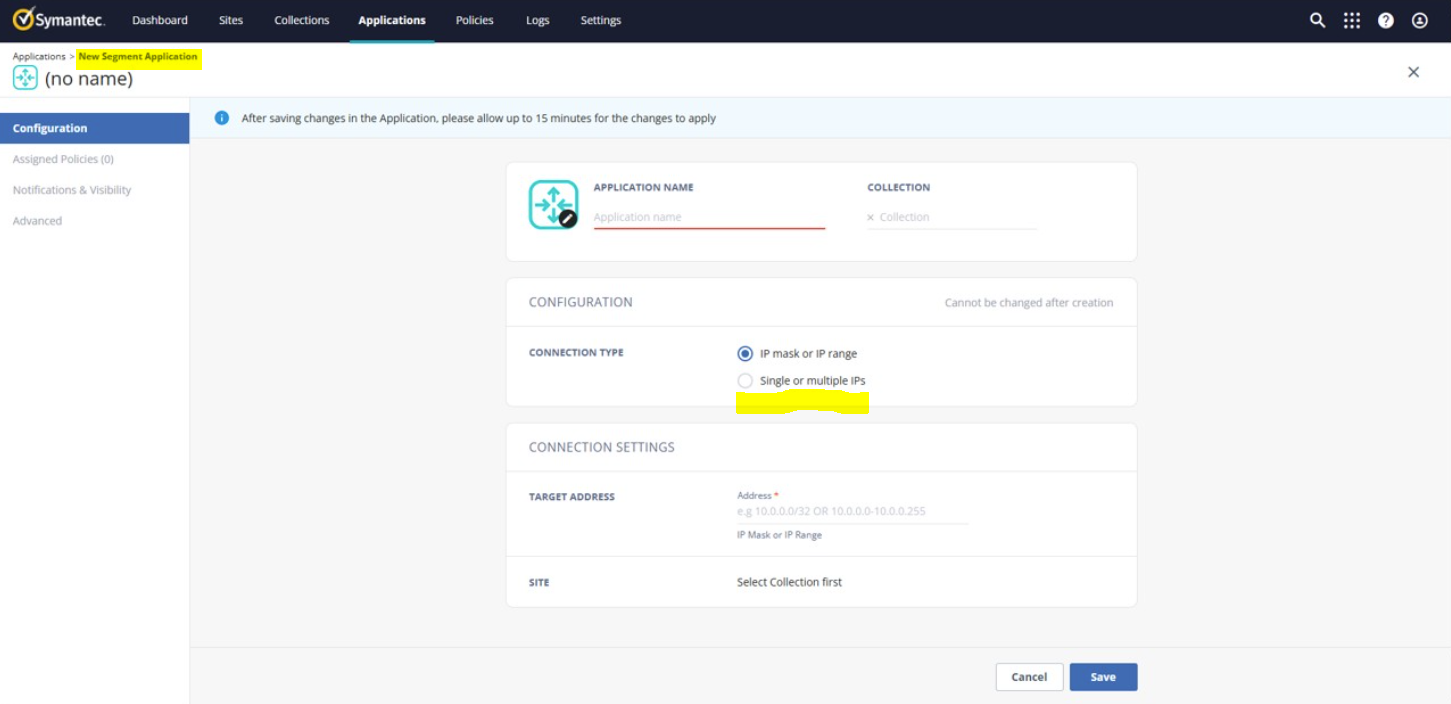This screenshot has height=704, width=1451.
Task: Click the help question mark icon
Action: pos(1385,20)
